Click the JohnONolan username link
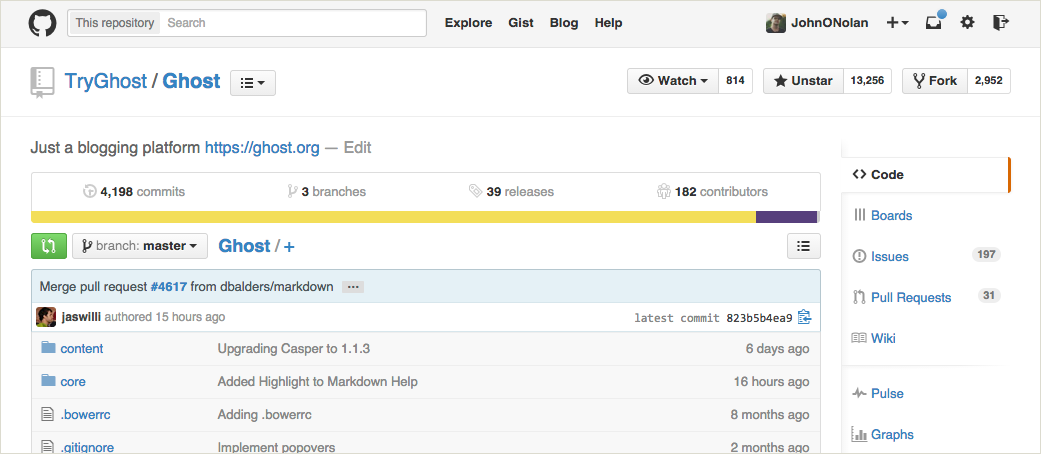This screenshot has width=1041, height=454. click(829, 23)
